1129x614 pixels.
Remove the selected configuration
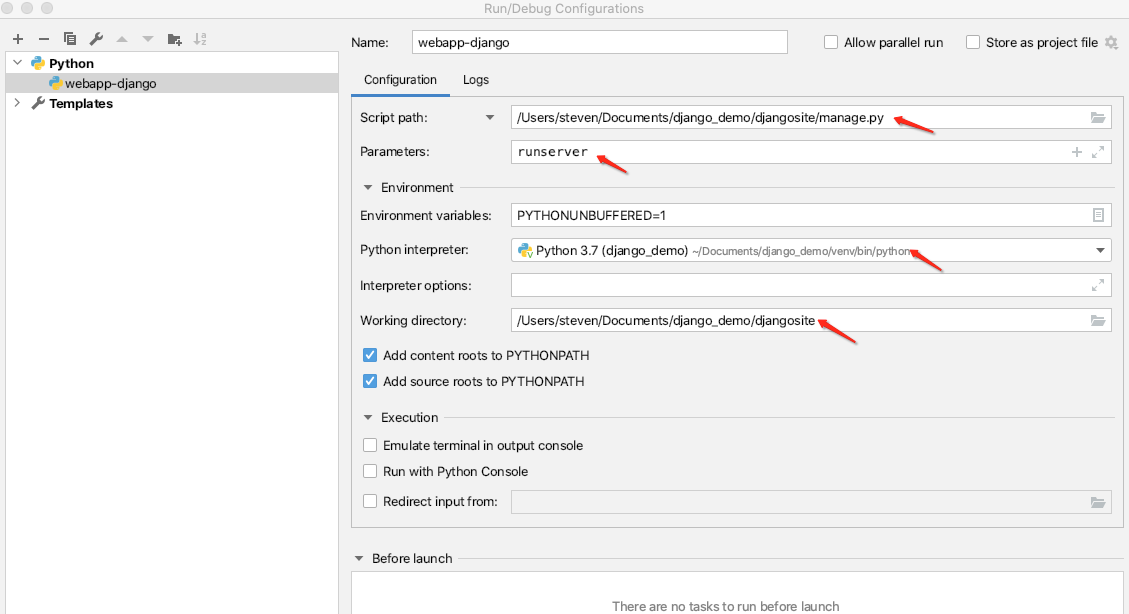point(43,38)
